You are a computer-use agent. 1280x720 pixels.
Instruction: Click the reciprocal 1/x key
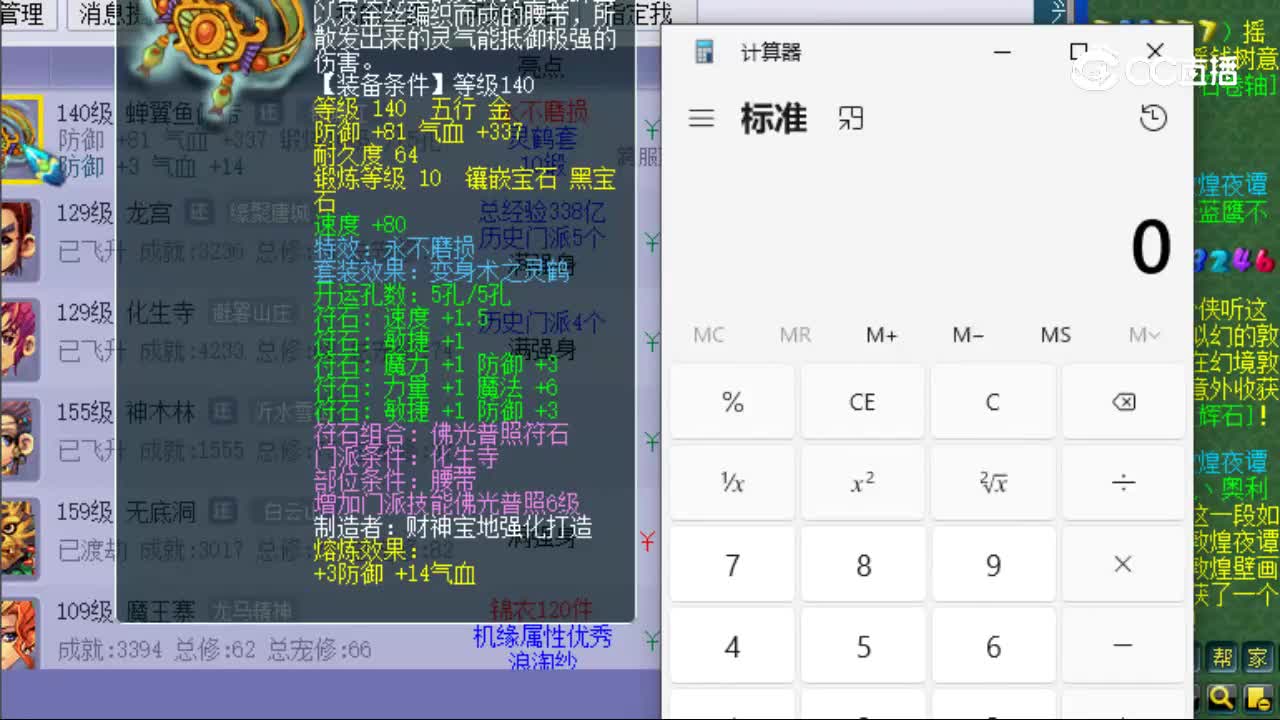tap(732, 484)
